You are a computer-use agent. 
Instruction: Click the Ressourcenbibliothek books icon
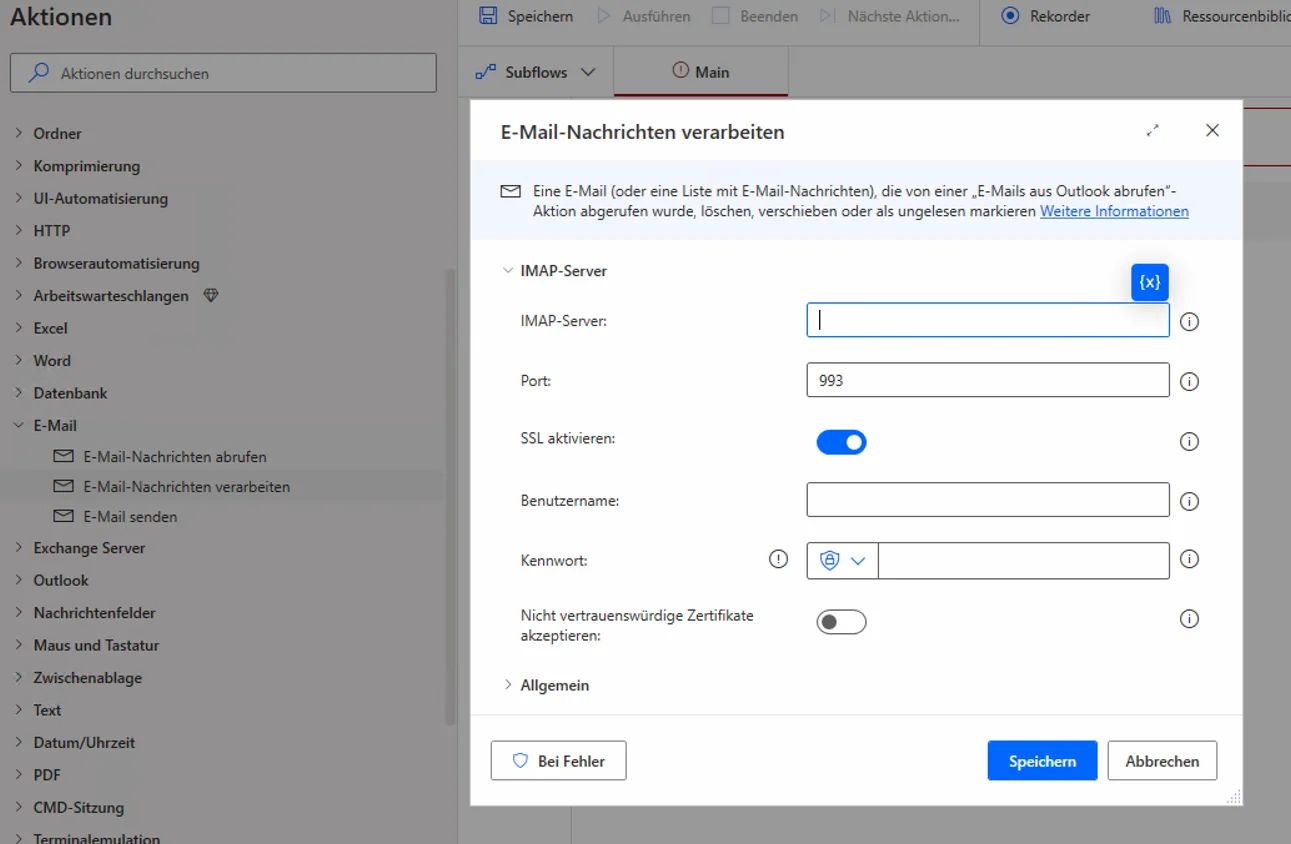click(1162, 16)
